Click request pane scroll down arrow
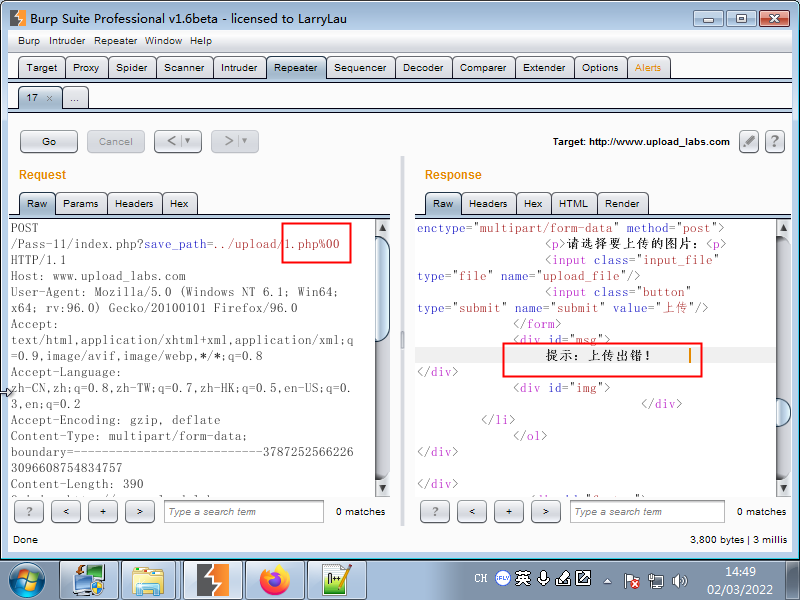Viewport: 800px width, 600px height. [x=382, y=488]
